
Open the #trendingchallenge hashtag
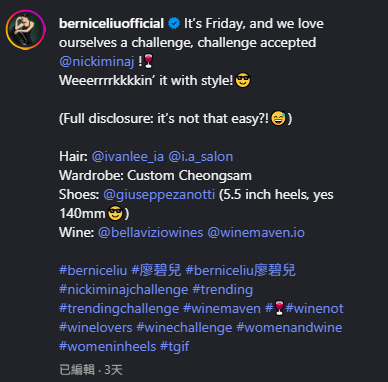pyautogui.click(x=119, y=309)
